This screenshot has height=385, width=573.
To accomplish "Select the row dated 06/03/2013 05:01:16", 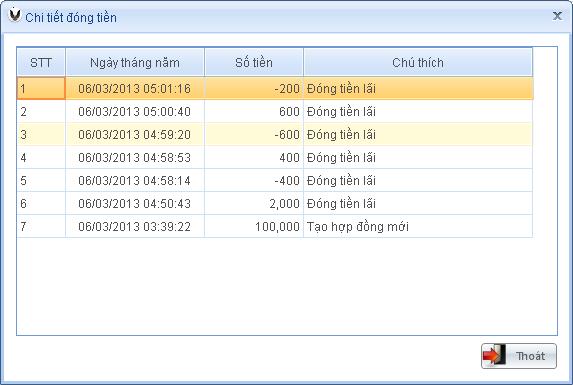I will [x=275, y=88].
